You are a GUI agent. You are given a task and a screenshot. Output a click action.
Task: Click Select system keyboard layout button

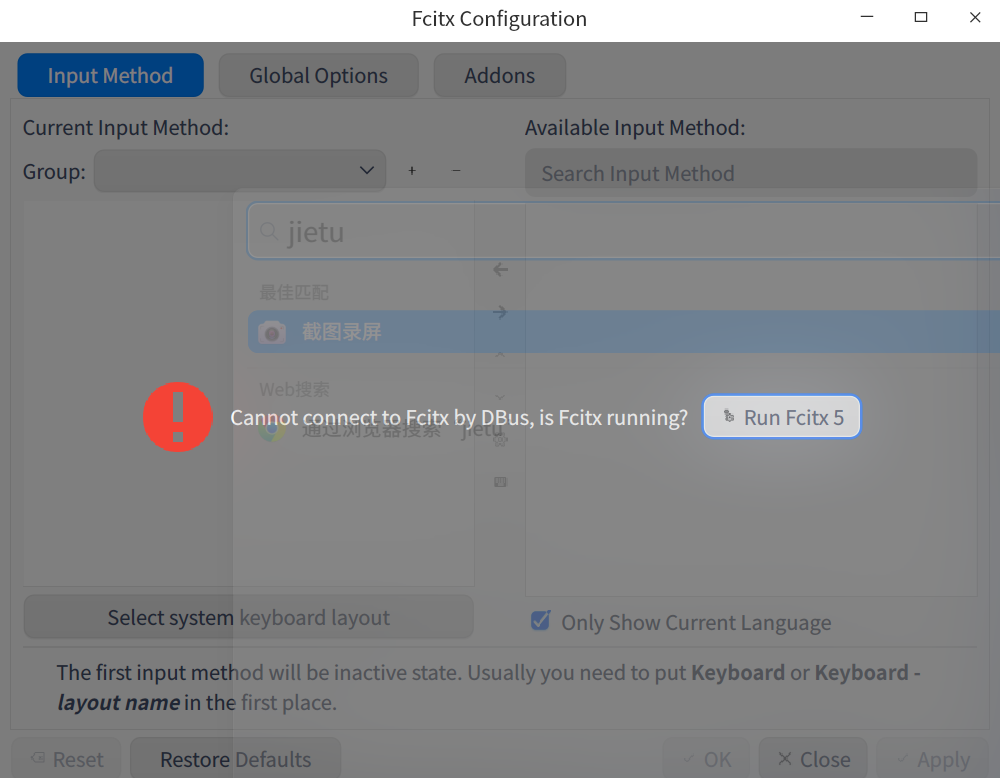248,618
